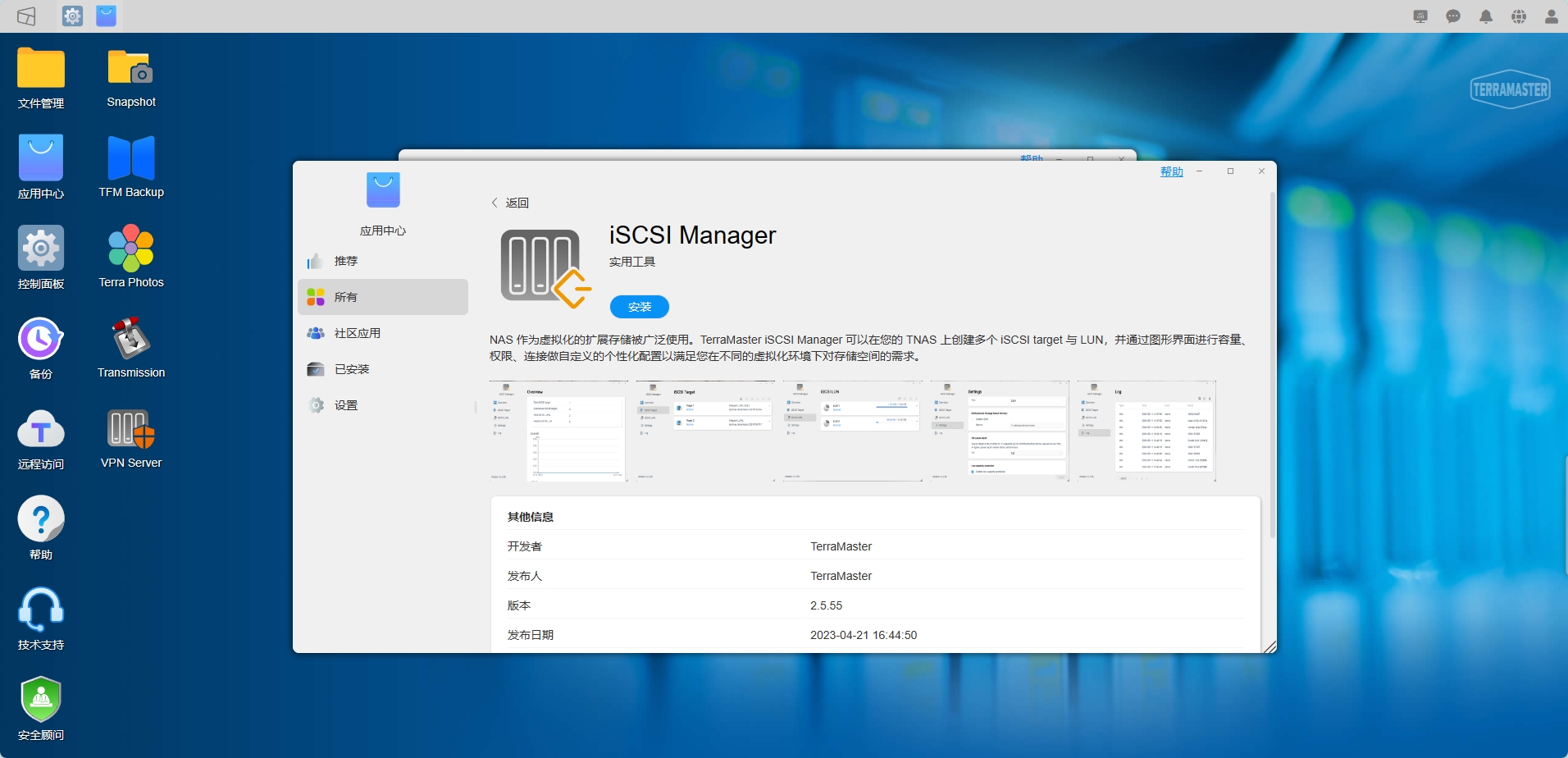Screen dimensions: 1568x758
Task: Click the 实用工具 category label
Action: point(632,262)
